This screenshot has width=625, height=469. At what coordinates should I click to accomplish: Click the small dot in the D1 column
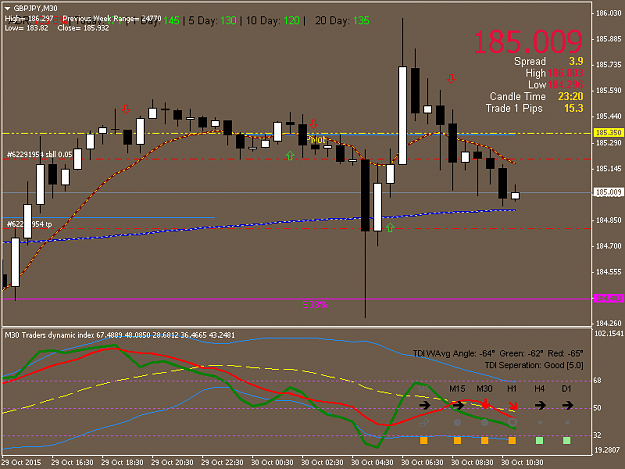click(x=567, y=422)
